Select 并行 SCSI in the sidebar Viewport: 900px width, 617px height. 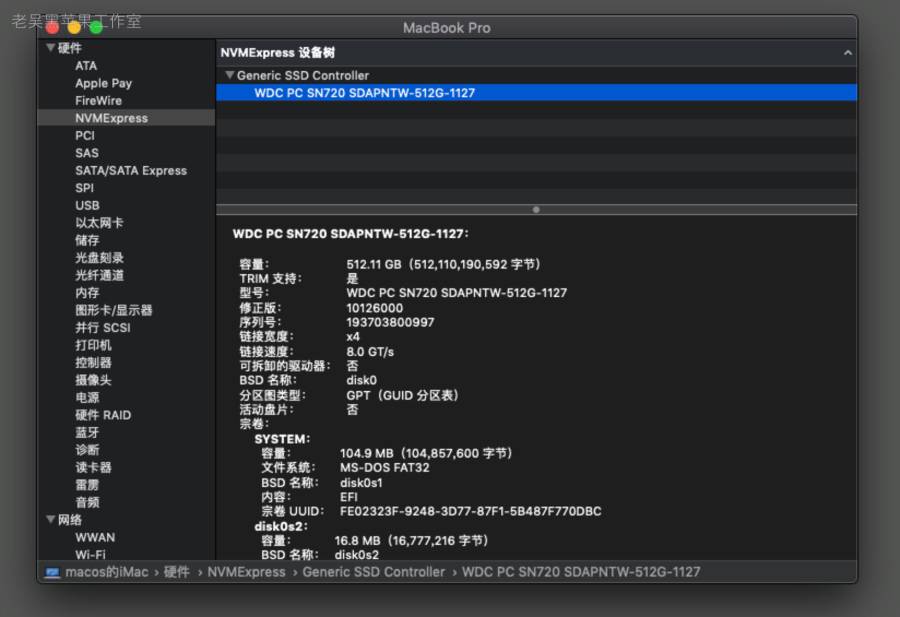pyautogui.click(x=103, y=327)
